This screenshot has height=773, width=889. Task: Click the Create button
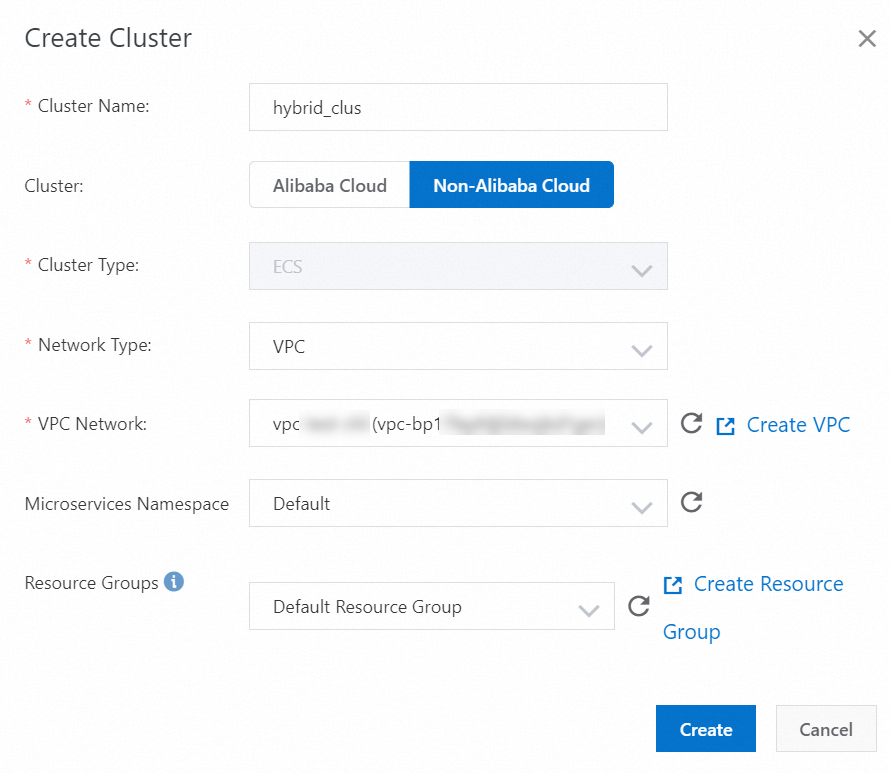(x=705, y=728)
